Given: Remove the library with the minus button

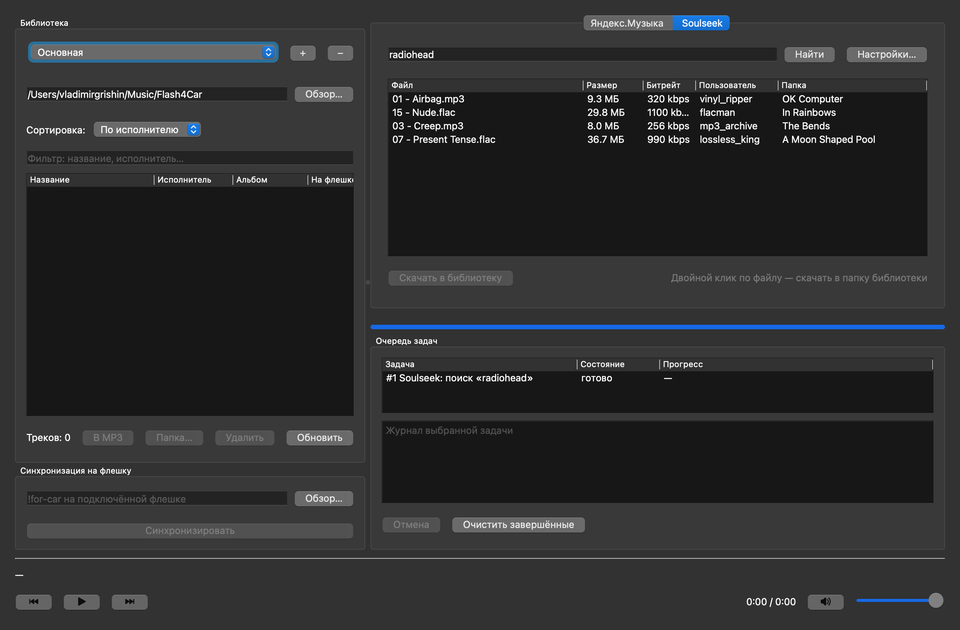Looking at the screenshot, I should 340,53.
